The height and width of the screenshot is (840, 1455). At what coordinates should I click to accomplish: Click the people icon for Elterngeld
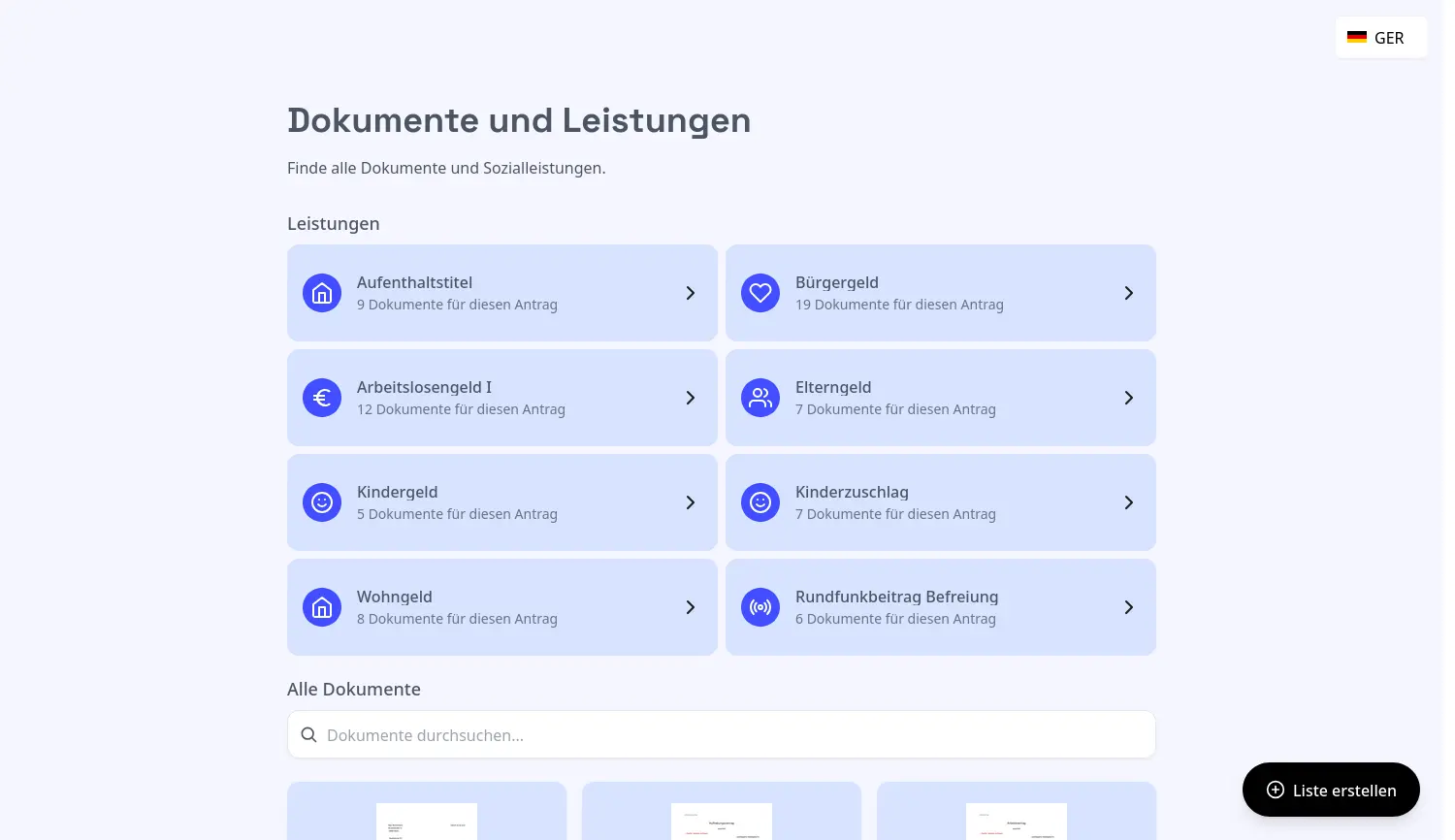coord(760,398)
